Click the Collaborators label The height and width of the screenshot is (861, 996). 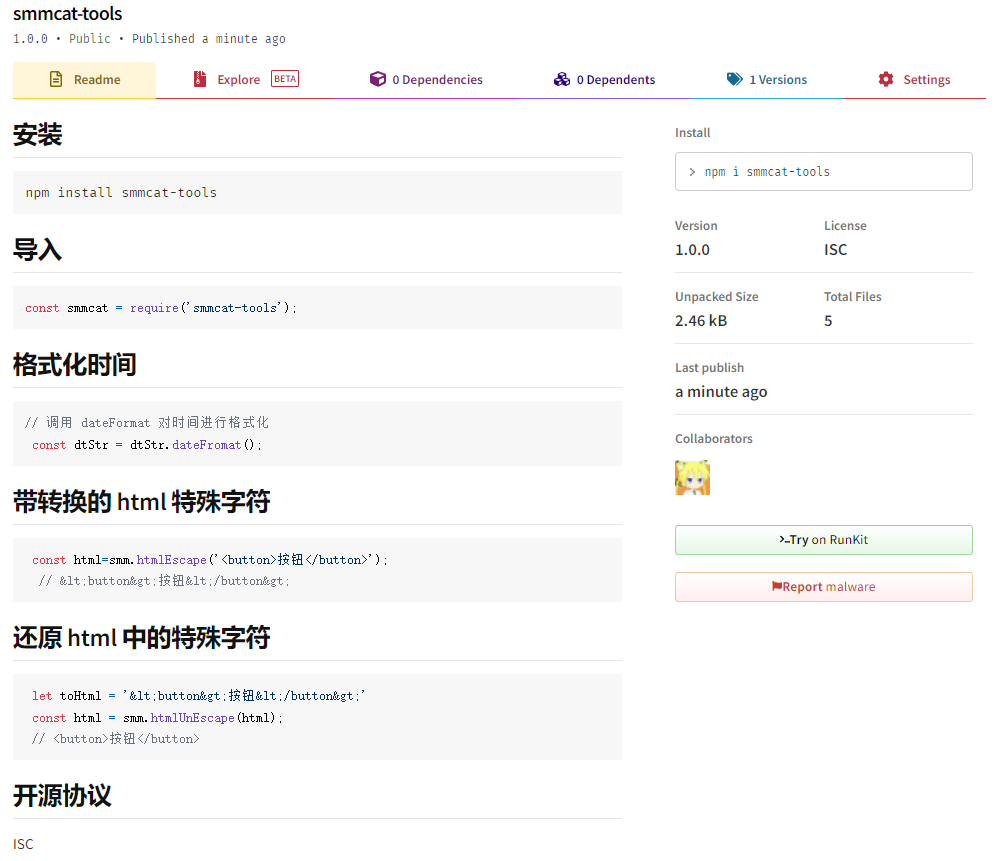tap(713, 439)
